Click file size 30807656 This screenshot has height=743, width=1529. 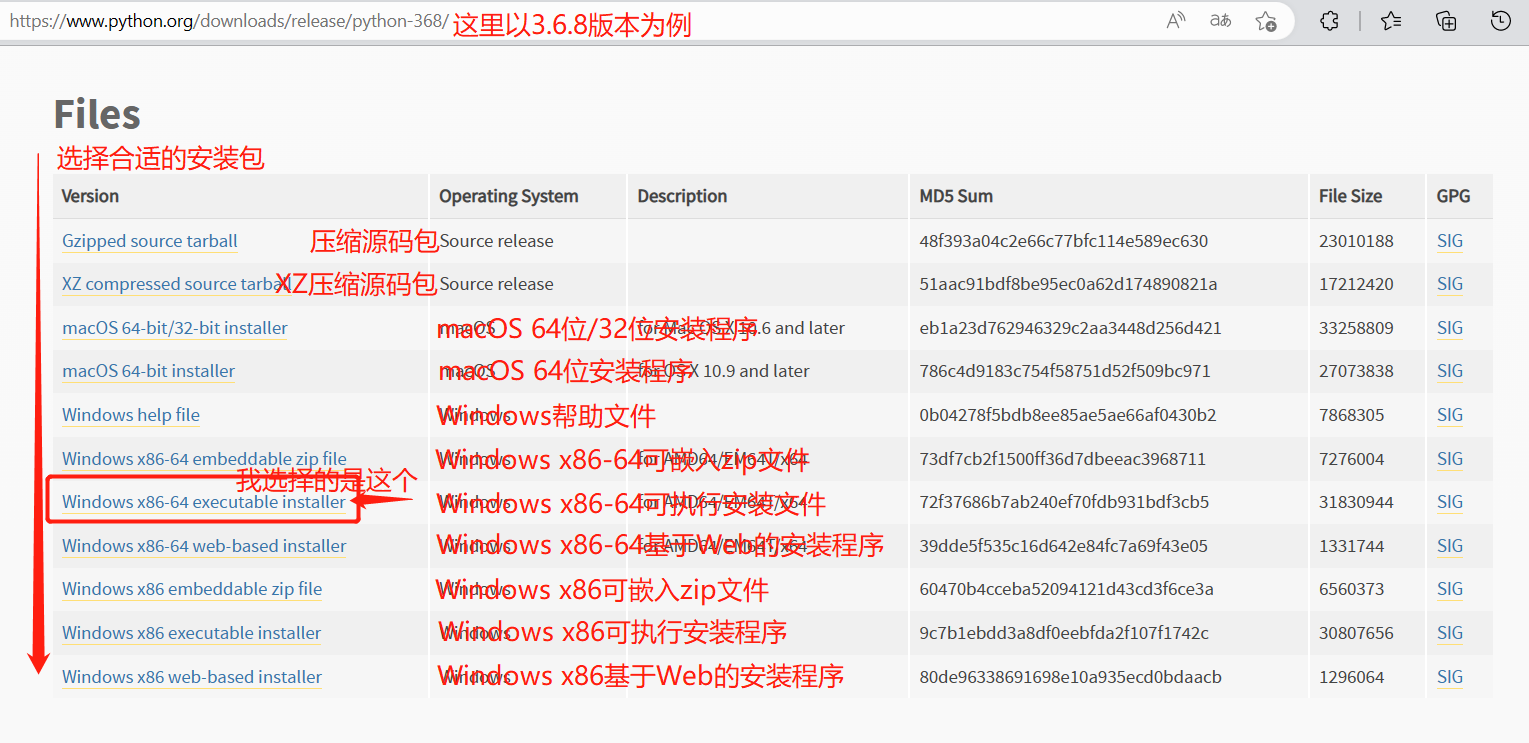pyautogui.click(x=1356, y=633)
